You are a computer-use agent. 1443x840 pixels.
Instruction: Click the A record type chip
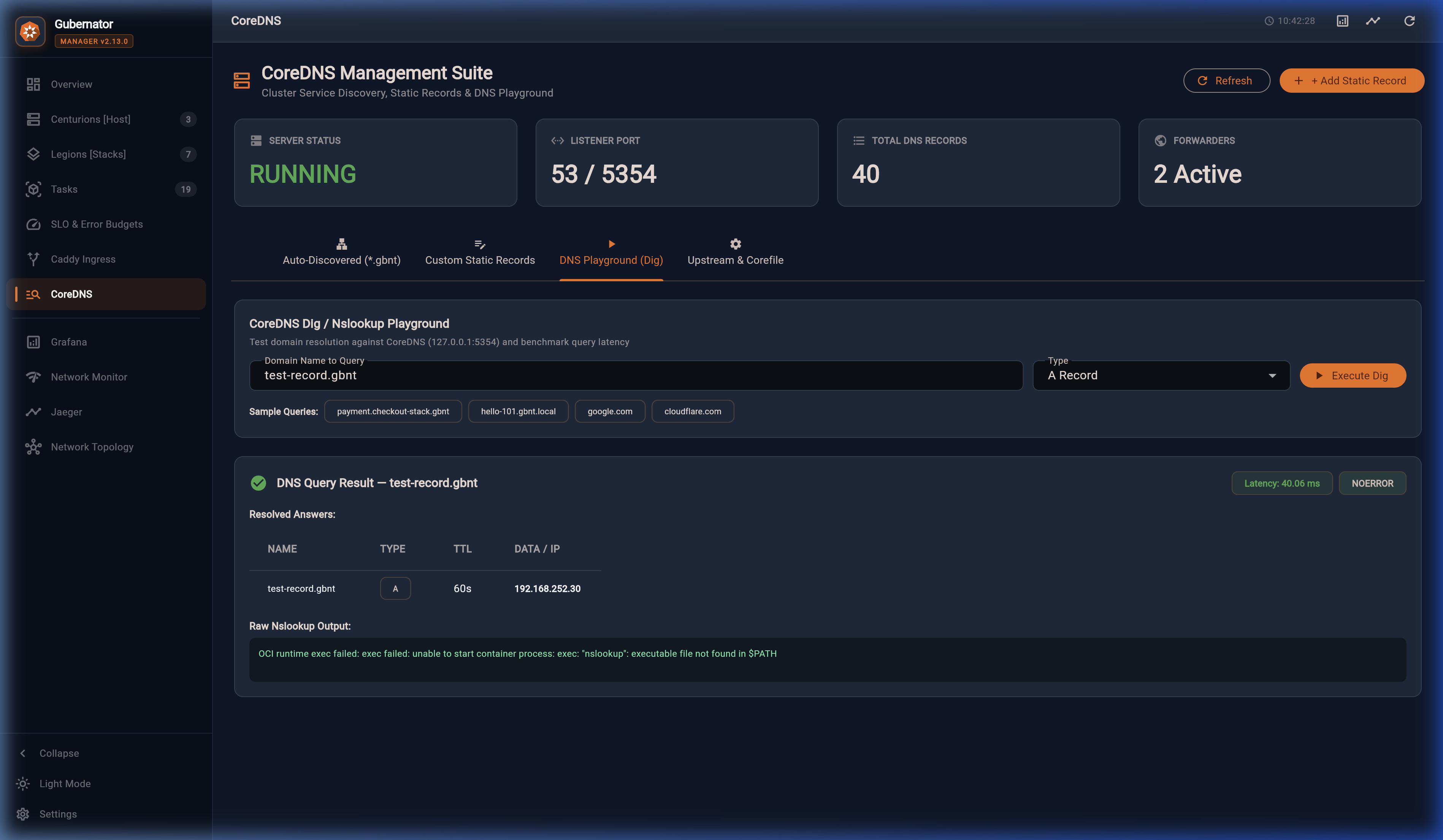click(395, 588)
